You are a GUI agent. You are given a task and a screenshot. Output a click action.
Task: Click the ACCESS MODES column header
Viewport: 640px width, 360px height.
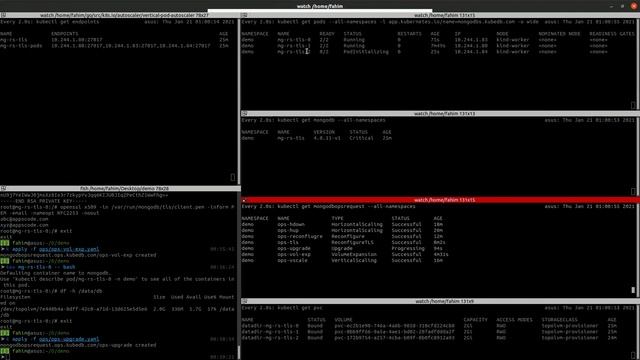tap(514, 320)
